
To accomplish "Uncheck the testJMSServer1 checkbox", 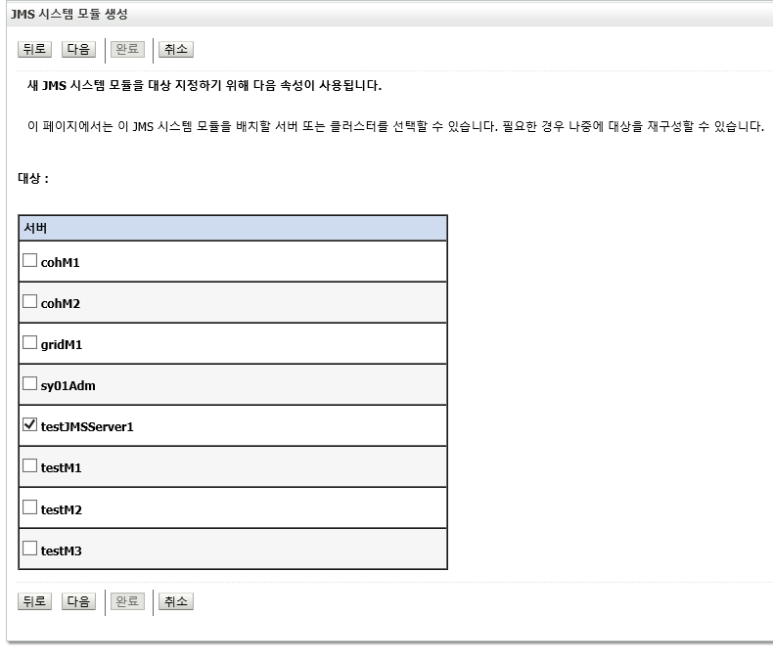I will click(30, 424).
